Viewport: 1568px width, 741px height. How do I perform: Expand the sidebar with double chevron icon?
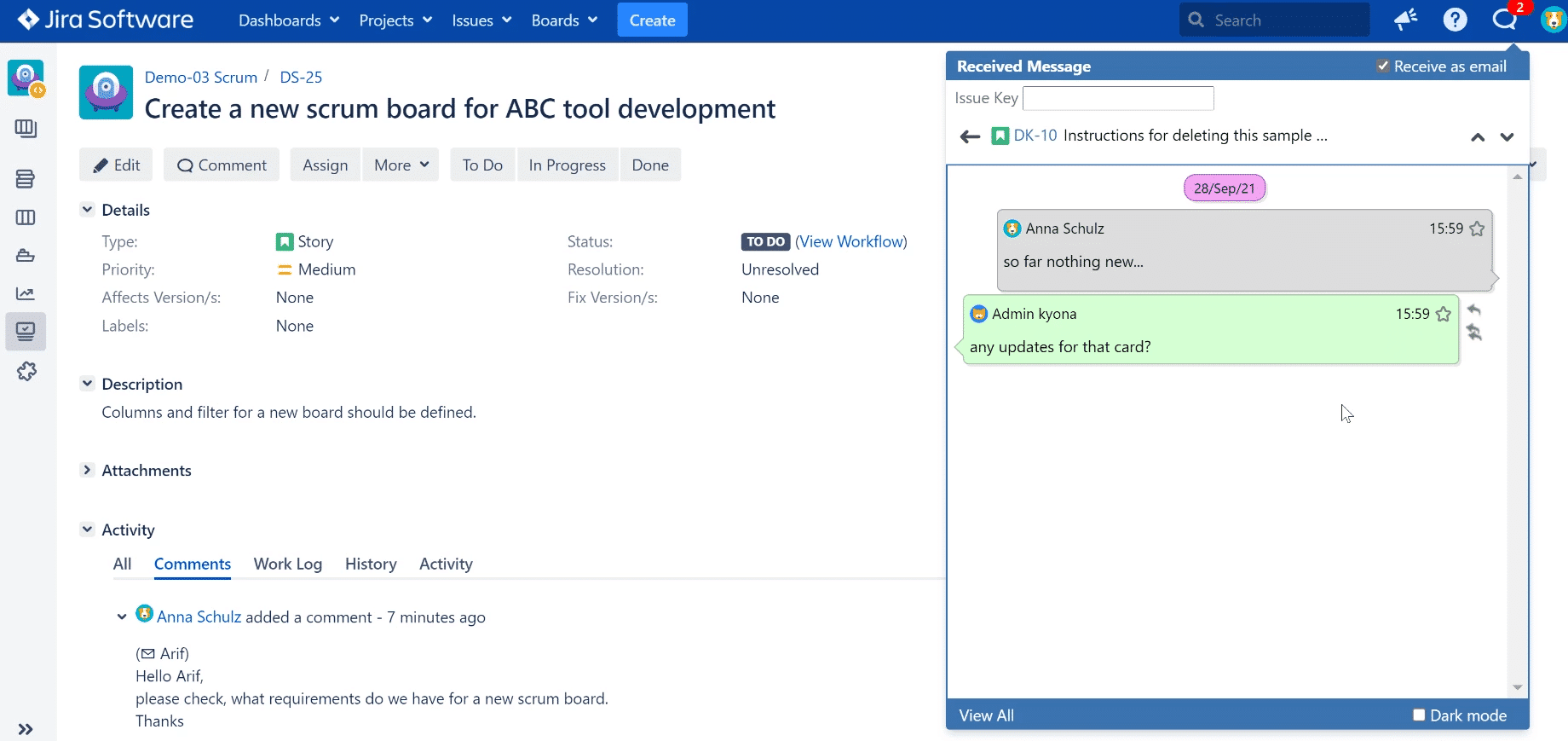(26, 729)
